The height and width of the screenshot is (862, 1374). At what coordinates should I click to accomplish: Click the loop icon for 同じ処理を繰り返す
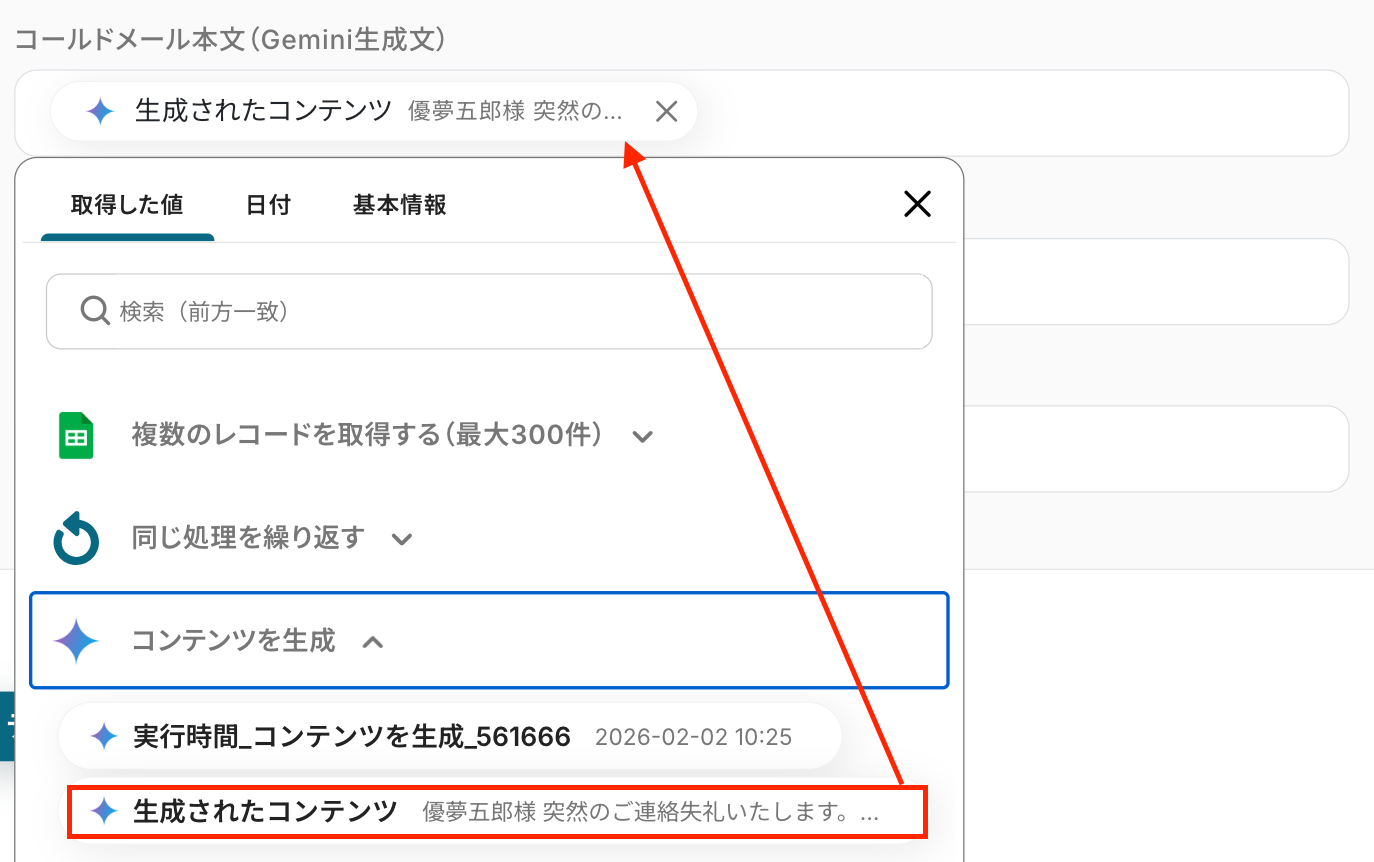(x=76, y=539)
